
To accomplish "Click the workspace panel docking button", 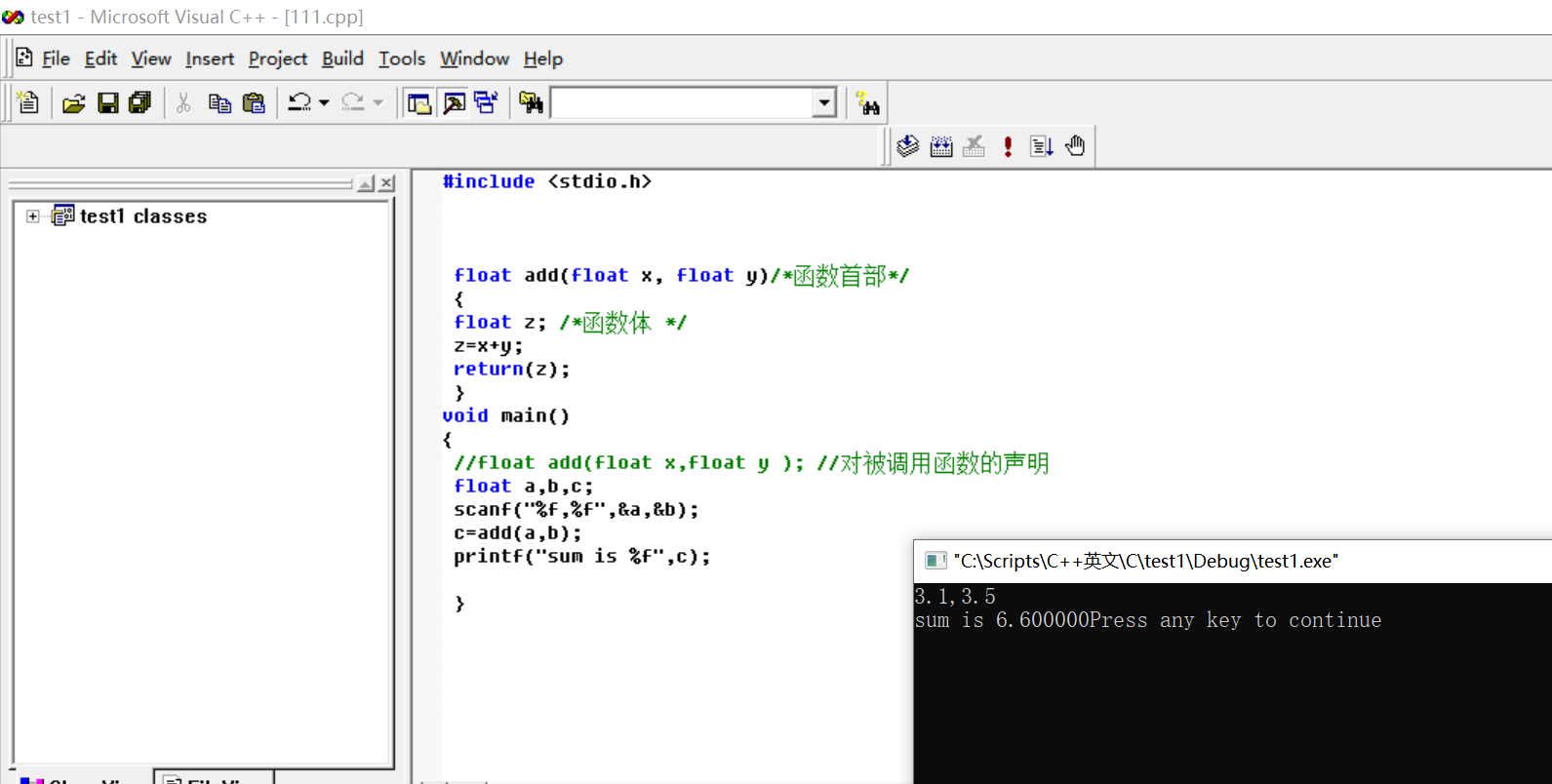I will 366,183.
